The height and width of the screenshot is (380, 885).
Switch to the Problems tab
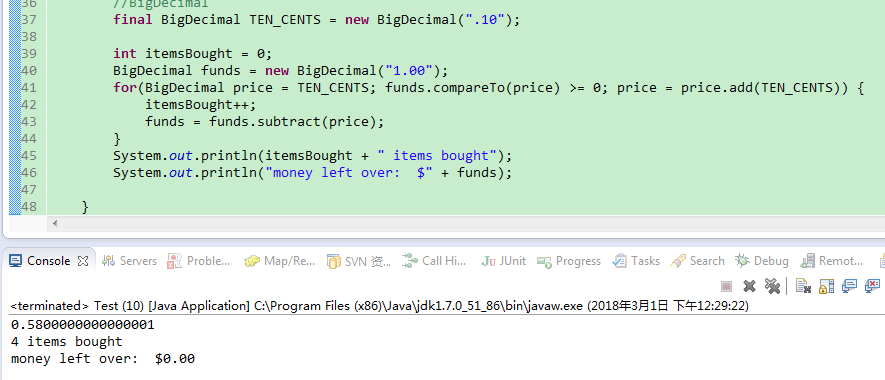pyautogui.click(x=199, y=261)
